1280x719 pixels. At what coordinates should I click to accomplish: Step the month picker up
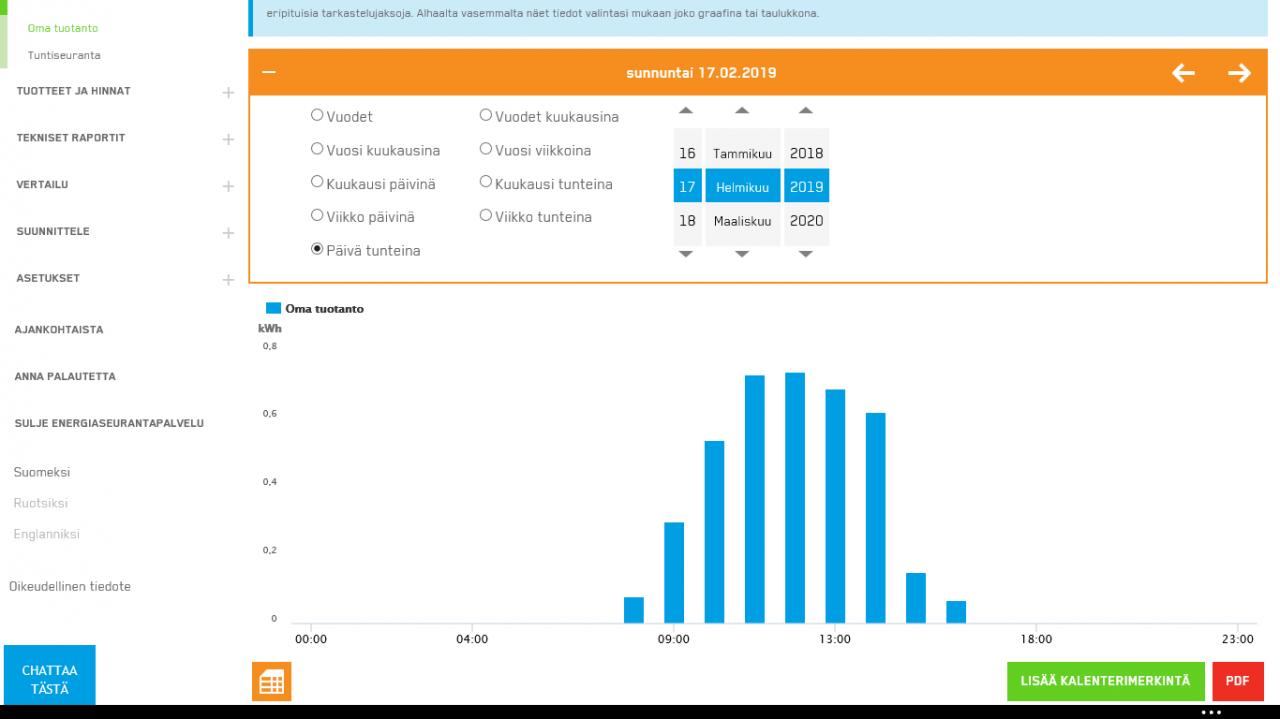pos(742,111)
